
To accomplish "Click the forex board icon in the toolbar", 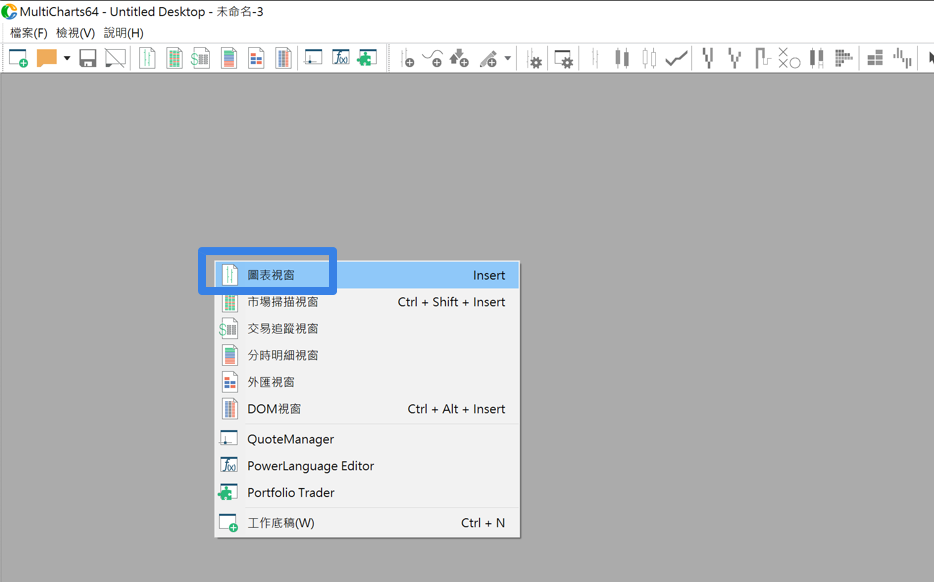I will click(256, 58).
